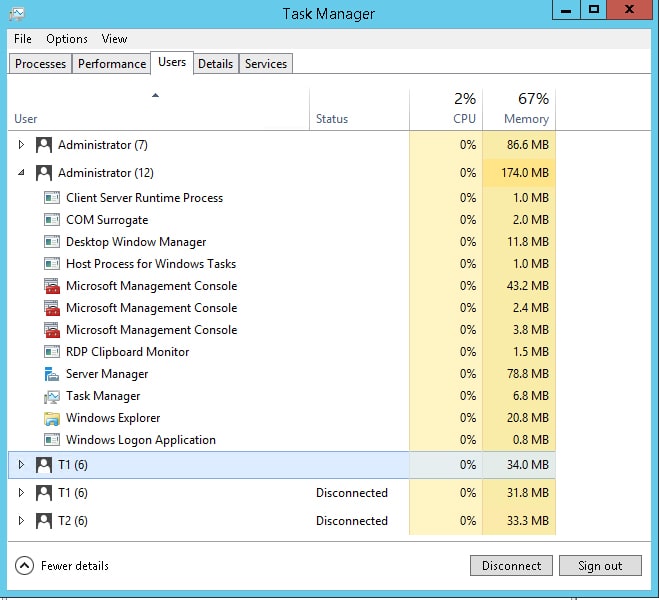Switch to the Services tab
The image size is (659, 600).
pos(266,64)
